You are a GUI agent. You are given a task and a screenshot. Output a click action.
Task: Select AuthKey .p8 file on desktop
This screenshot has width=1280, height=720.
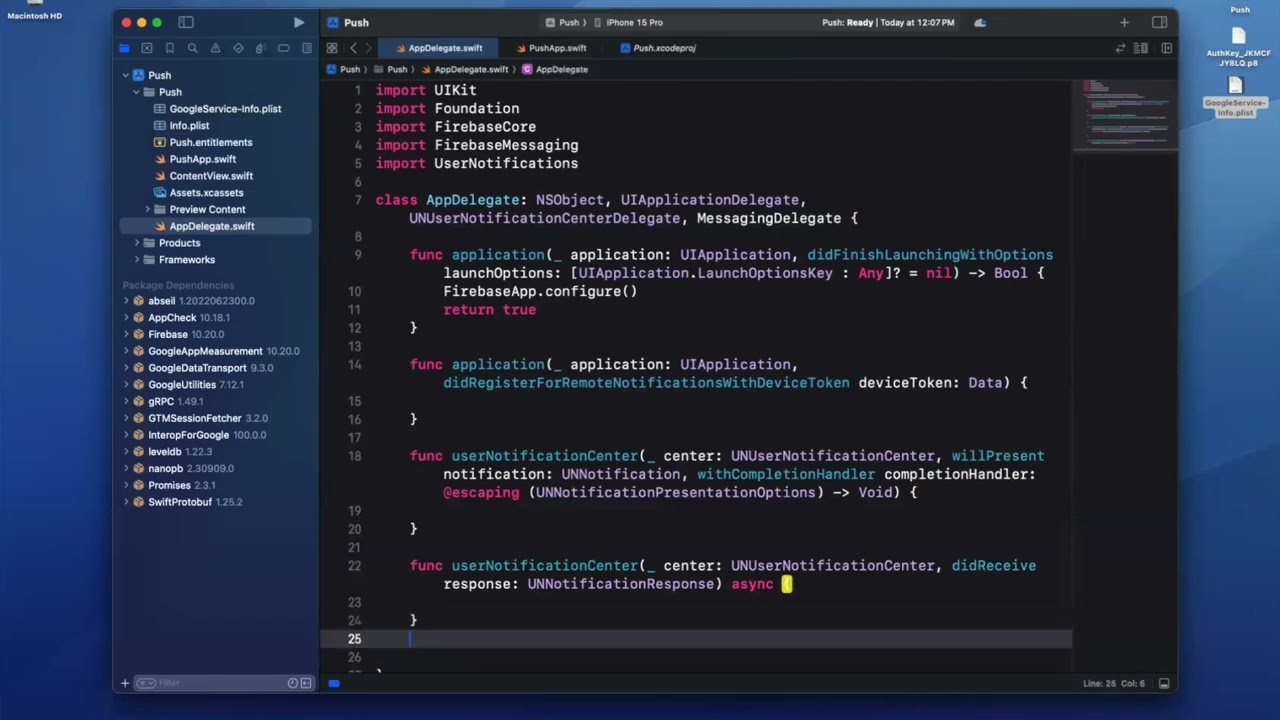(x=1238, y=47)
